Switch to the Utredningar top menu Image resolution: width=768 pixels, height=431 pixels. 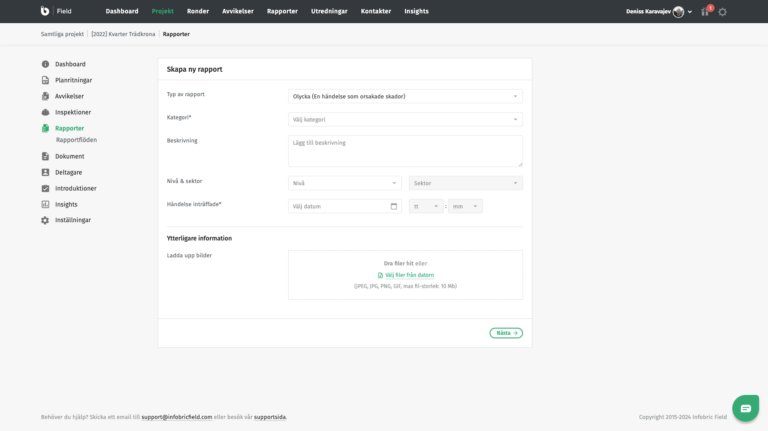329,11
